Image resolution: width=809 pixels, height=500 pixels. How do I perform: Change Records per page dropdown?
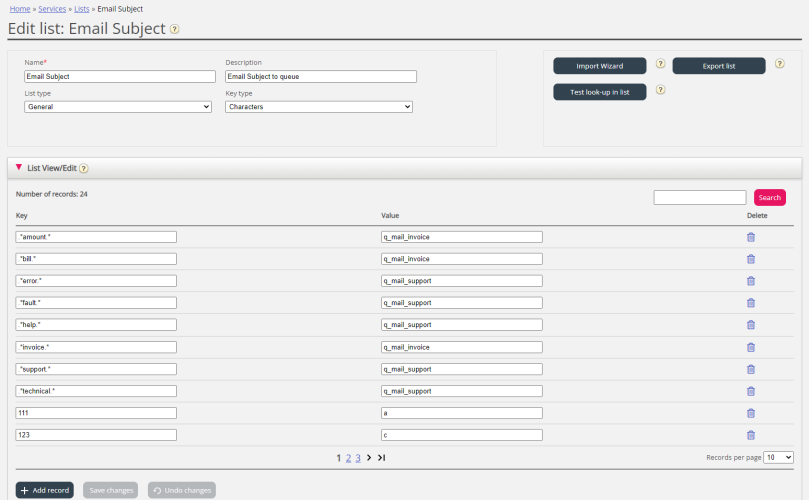click(778, 457)
